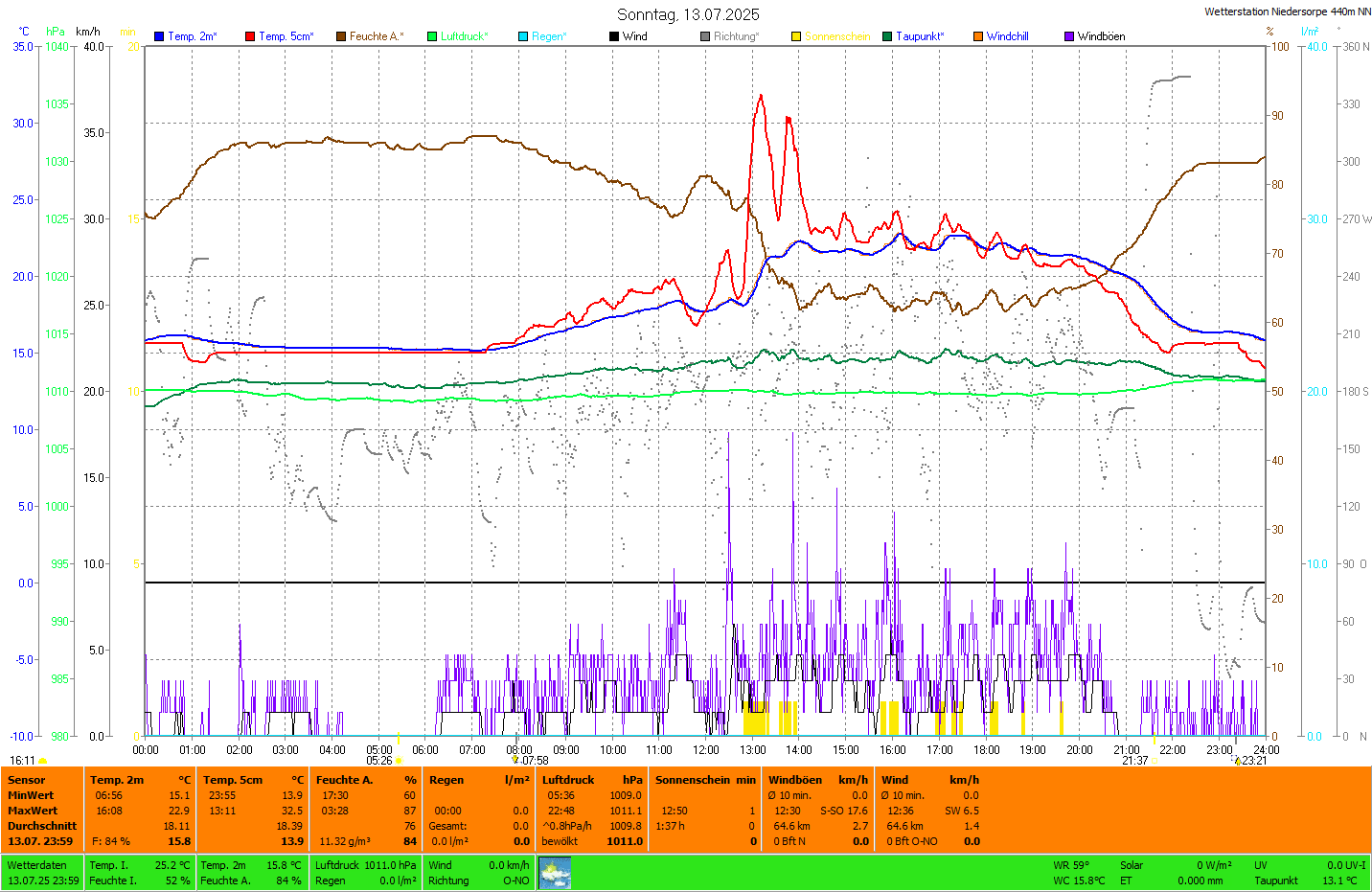
Task: Click the purple Windböen legend square
Action: pyautogui.click(x=1069, y=36)
